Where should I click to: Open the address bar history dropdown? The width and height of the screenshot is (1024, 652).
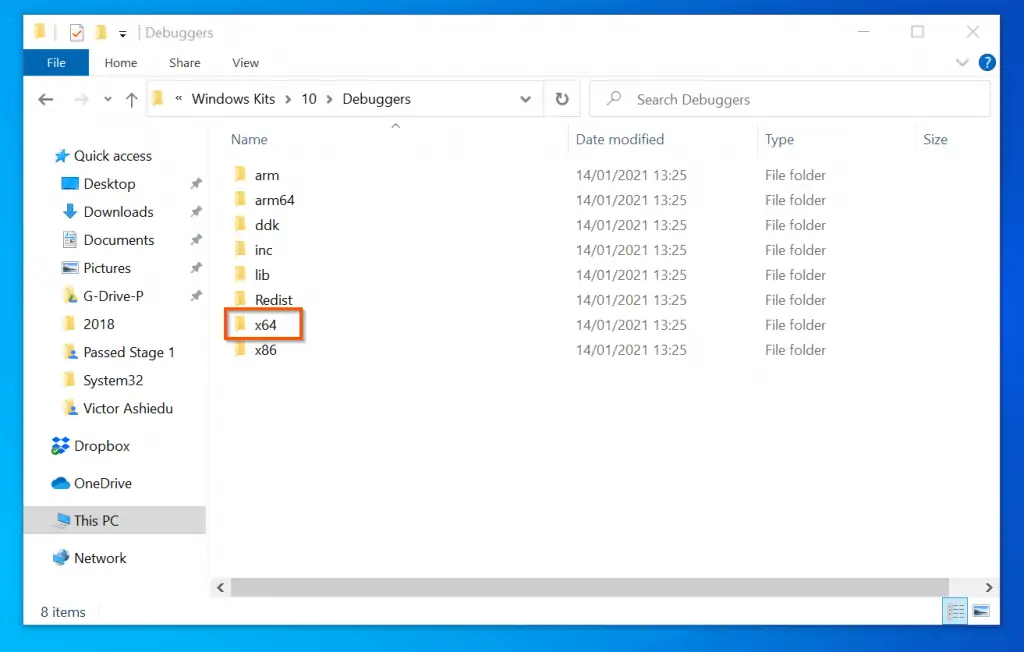[x=526, y=99]
